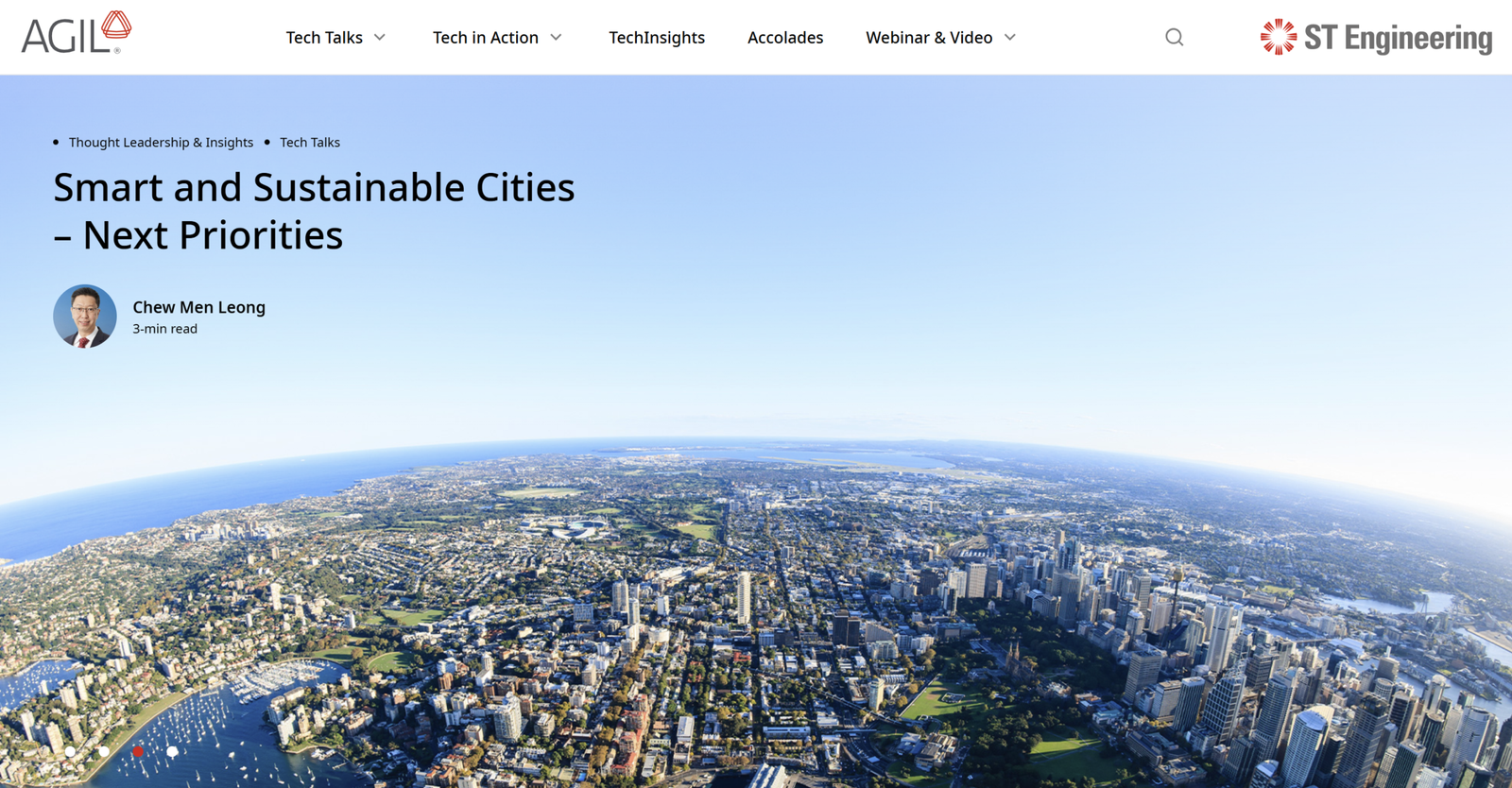
Task: Select the active red carousel dot
Action: coord(138,752)
